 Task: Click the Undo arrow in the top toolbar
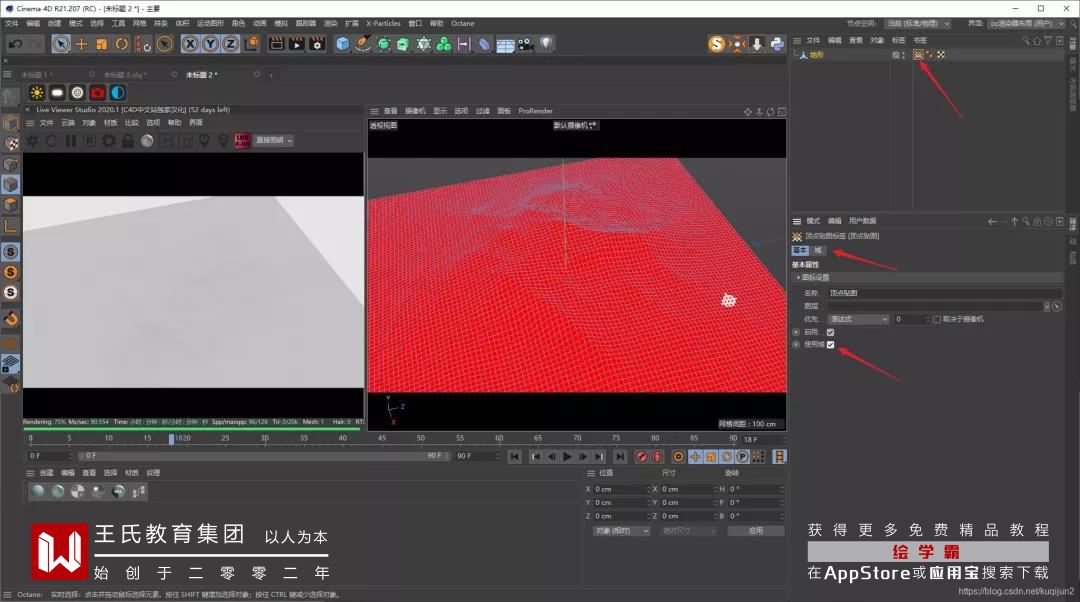pyautogui.click(x=15, y=44)
